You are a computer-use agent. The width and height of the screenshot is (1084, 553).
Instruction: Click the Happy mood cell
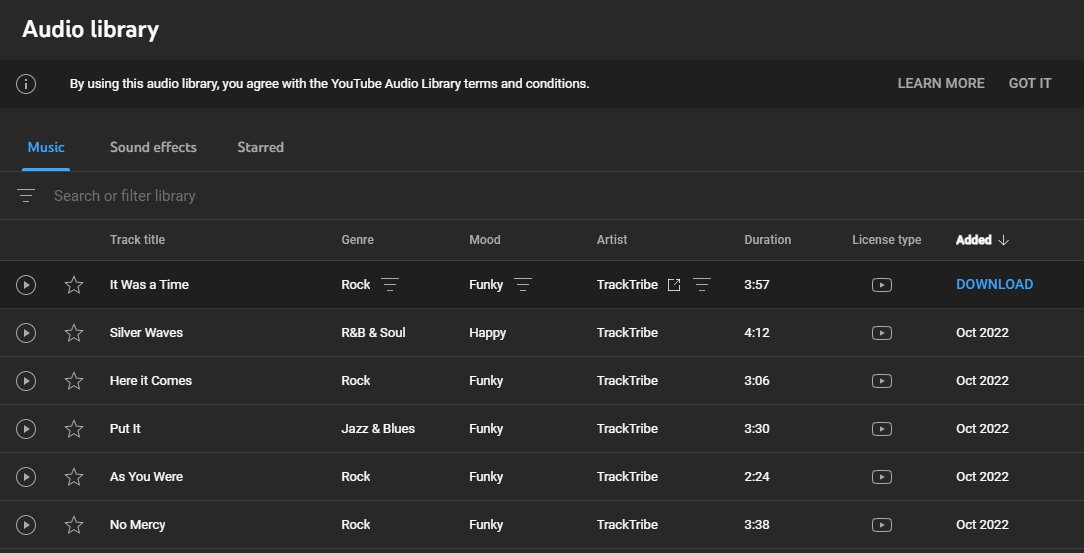487,333
